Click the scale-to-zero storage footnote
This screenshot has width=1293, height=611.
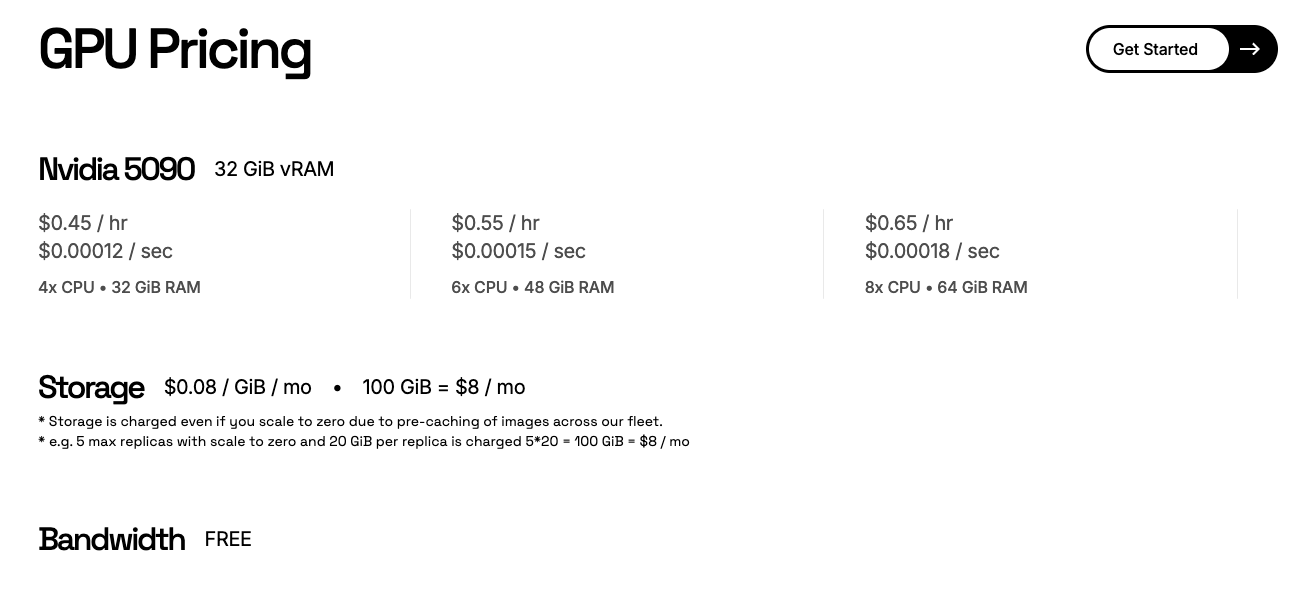[x=351, y=421]
